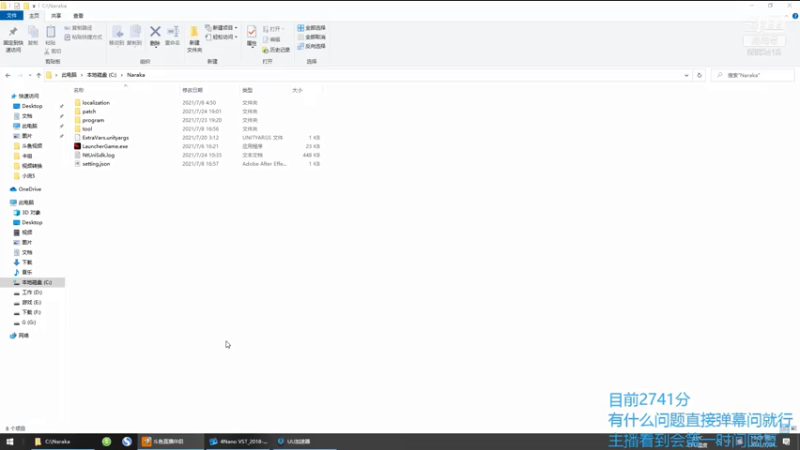The height and width of the screenshot is (450, 800).
Task: Click Select all in the ribbon
Action: [311, 28]
